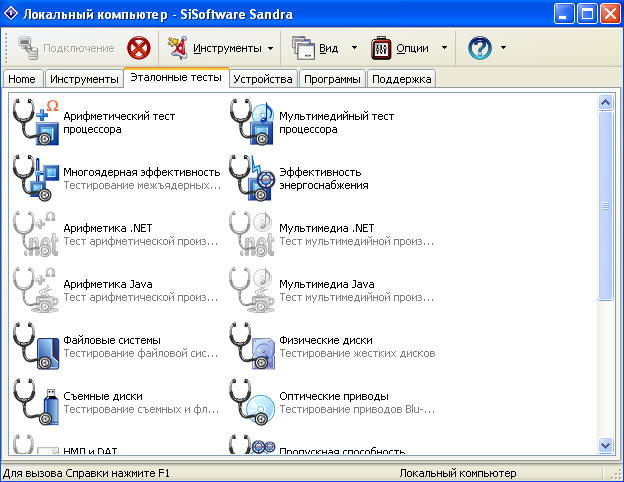Click the toolbar grip handle at left
624x482 pixels.
point(6,48)
